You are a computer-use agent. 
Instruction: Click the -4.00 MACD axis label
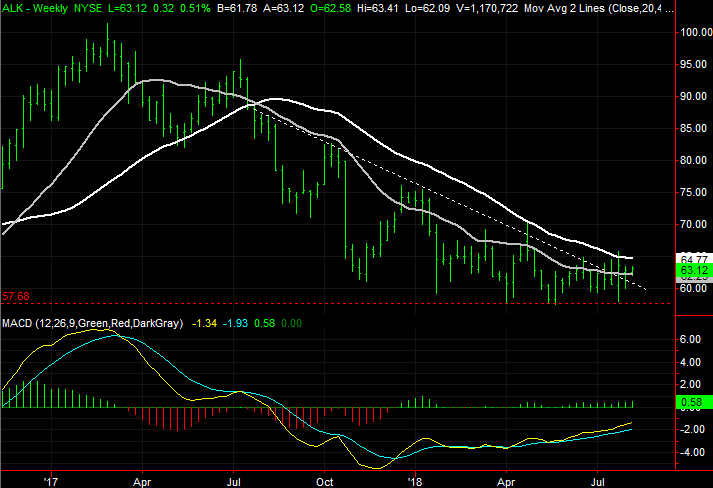click(x=691, y=453)
